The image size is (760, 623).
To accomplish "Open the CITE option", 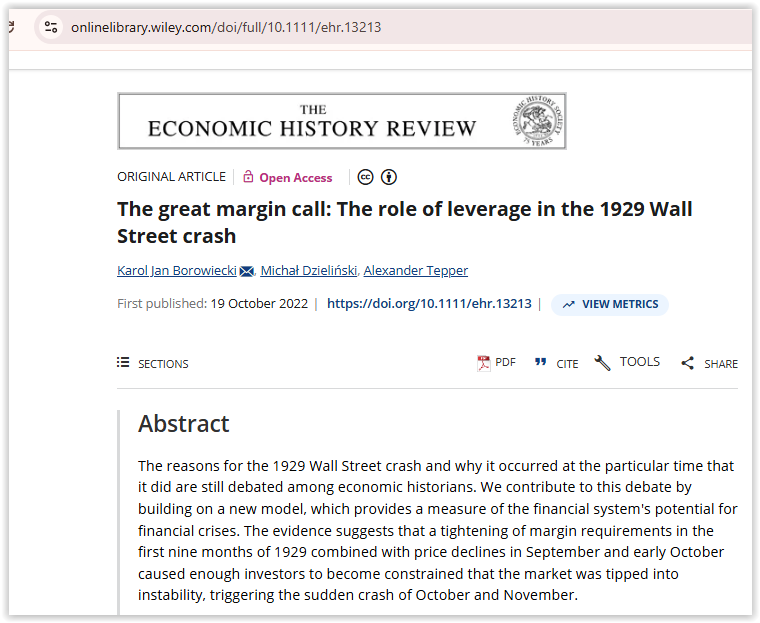I will (x=567, y=364).
